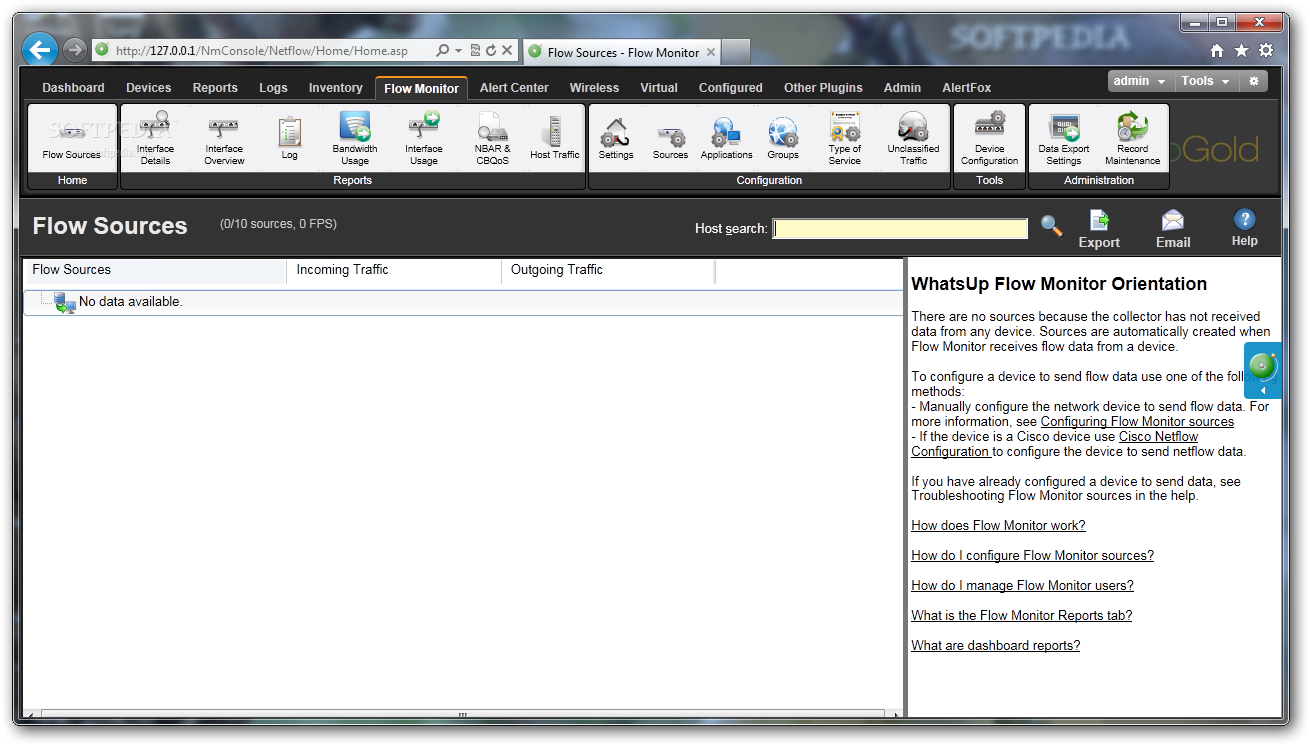Switch to the Virtual tab

(659, 88)
